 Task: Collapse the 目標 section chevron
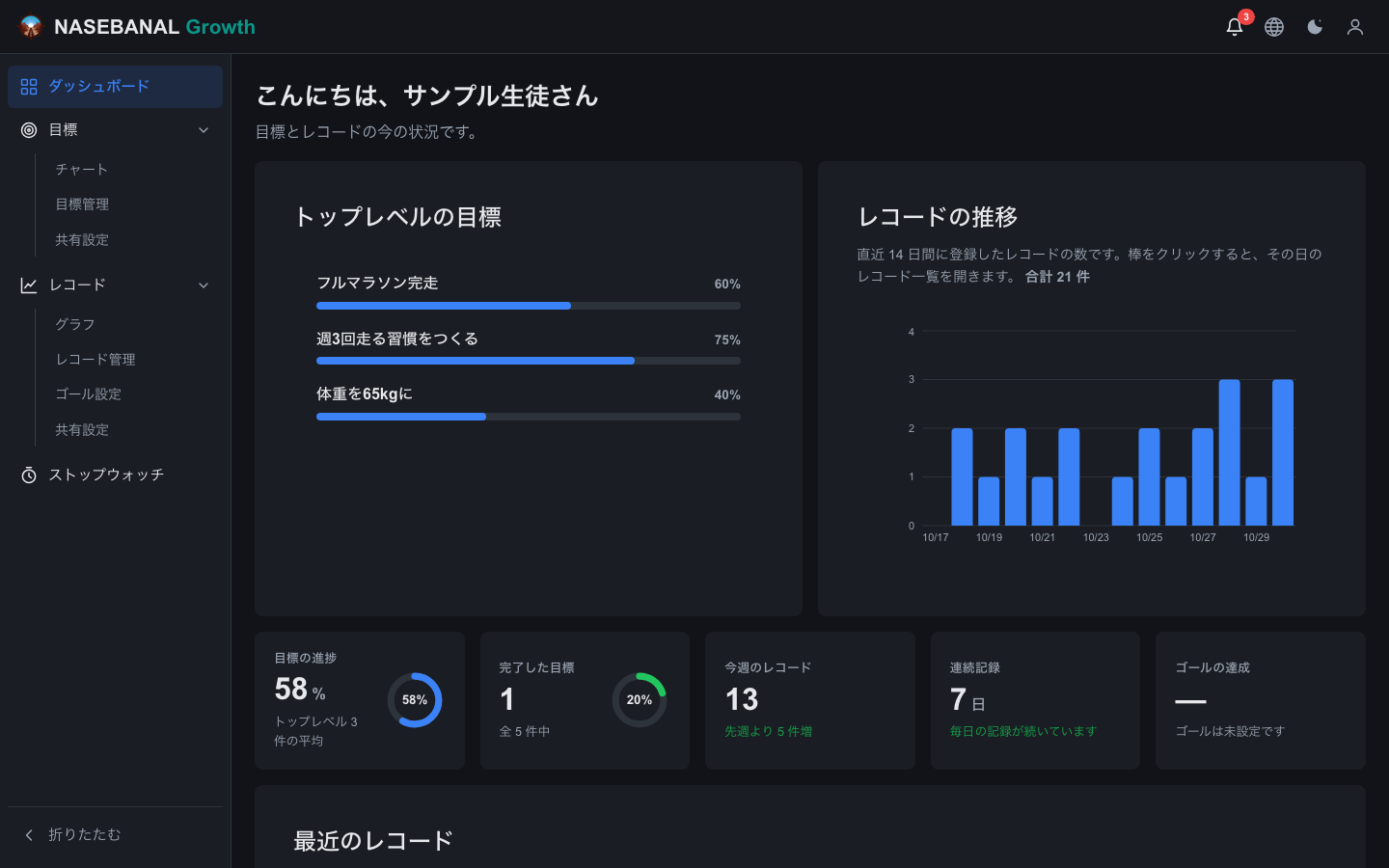coord(204,130)
